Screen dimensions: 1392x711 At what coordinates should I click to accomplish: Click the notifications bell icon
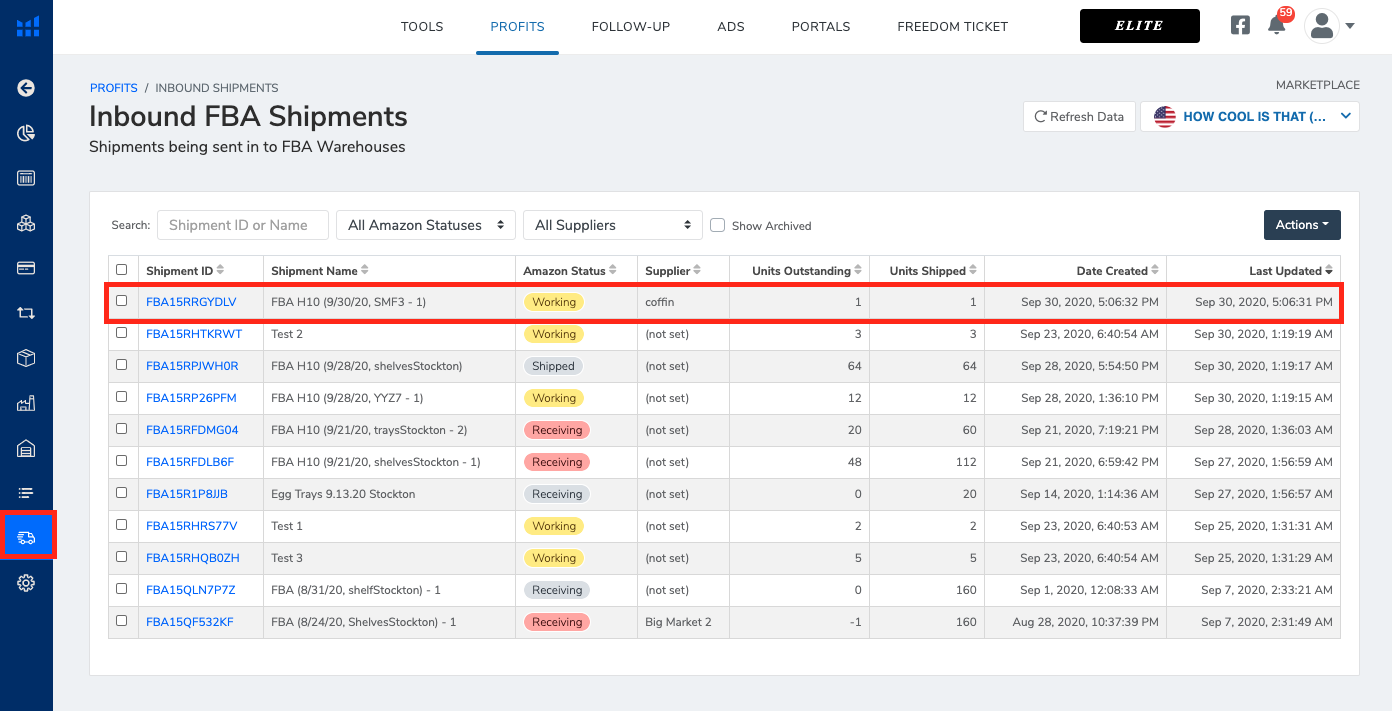click(1276, 26)
